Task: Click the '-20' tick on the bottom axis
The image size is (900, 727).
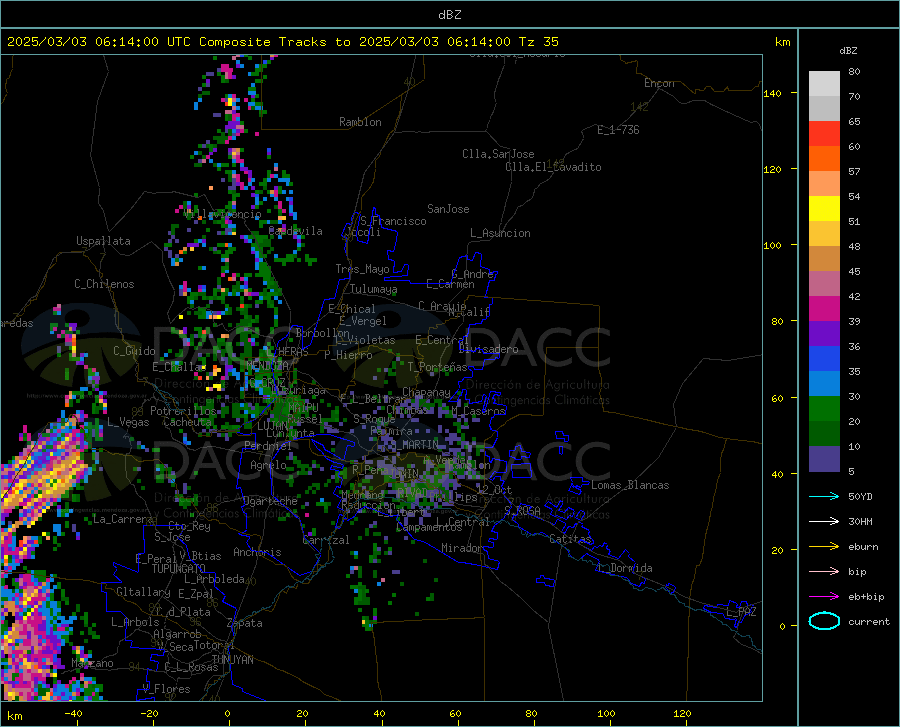Action: click(x=149, y=714)
